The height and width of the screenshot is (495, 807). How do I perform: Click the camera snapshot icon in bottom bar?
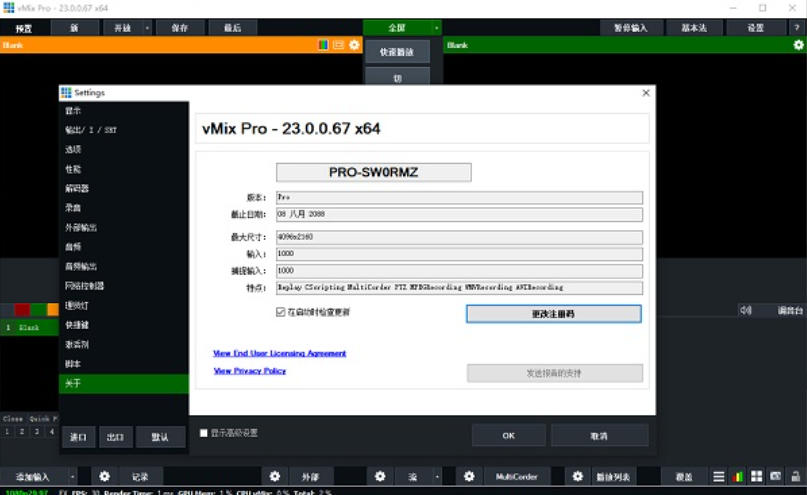coord(775,476)
